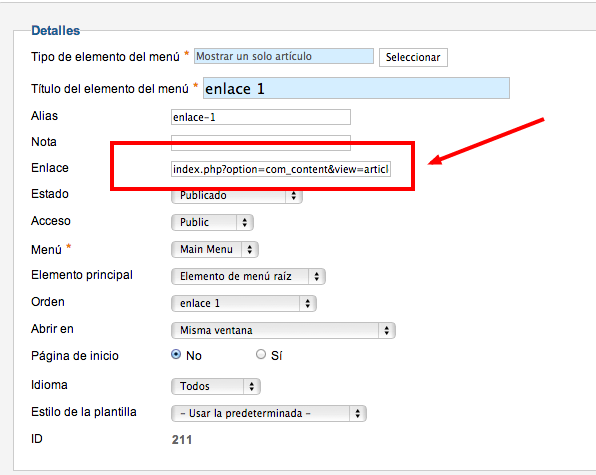Click the Tipo de elemento del menú field
This screenshot has width=596, height=475.
[x=284, y=56]
